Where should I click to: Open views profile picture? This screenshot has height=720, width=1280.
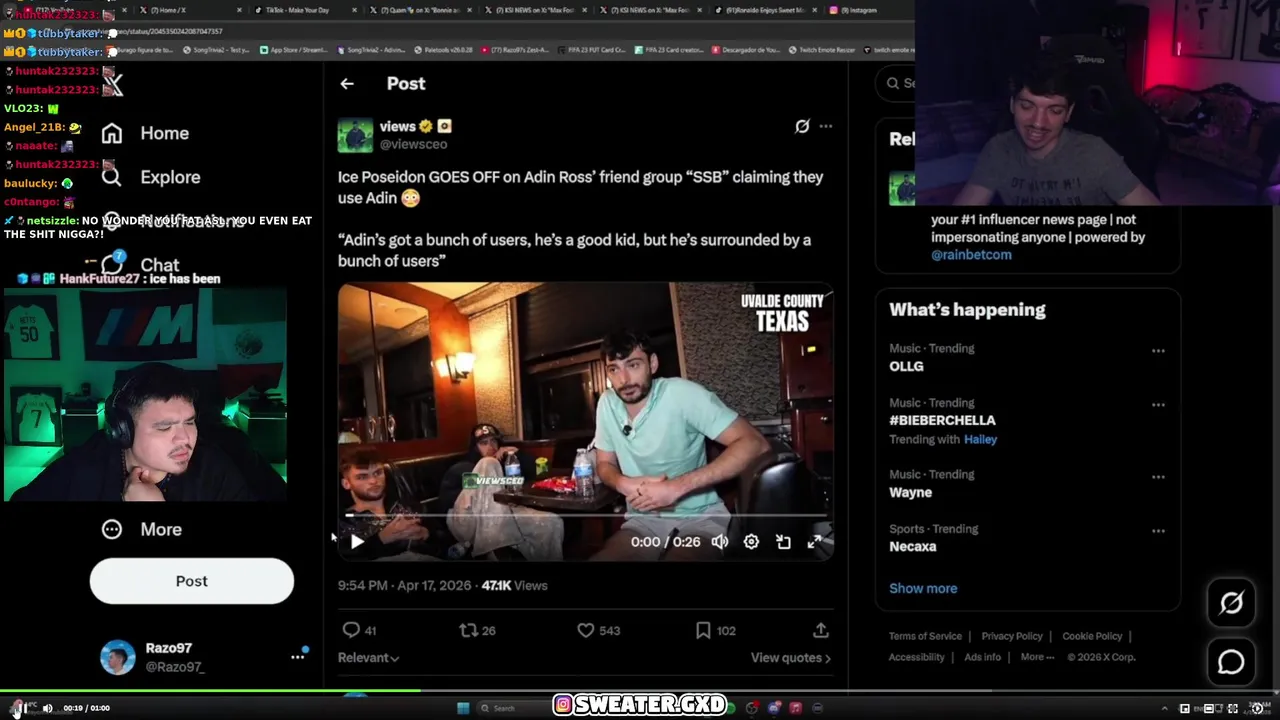click(x=355, y=135)
